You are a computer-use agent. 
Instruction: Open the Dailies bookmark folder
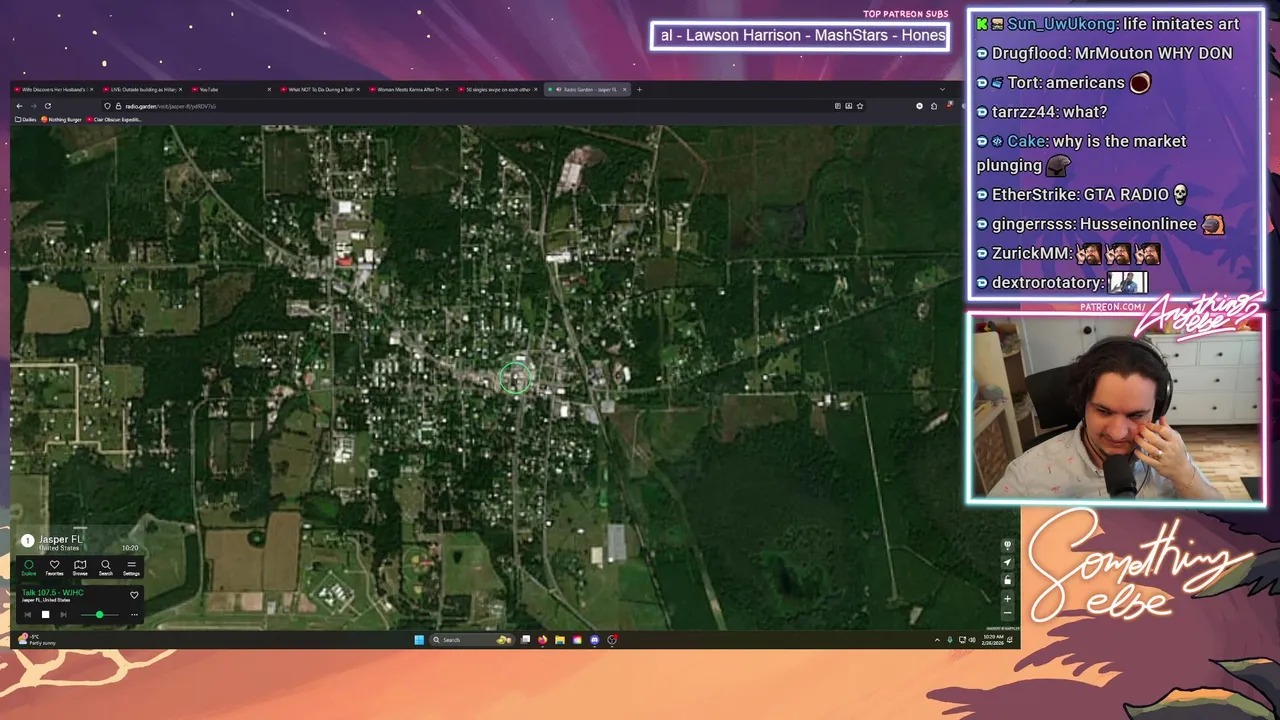[25, 119]
